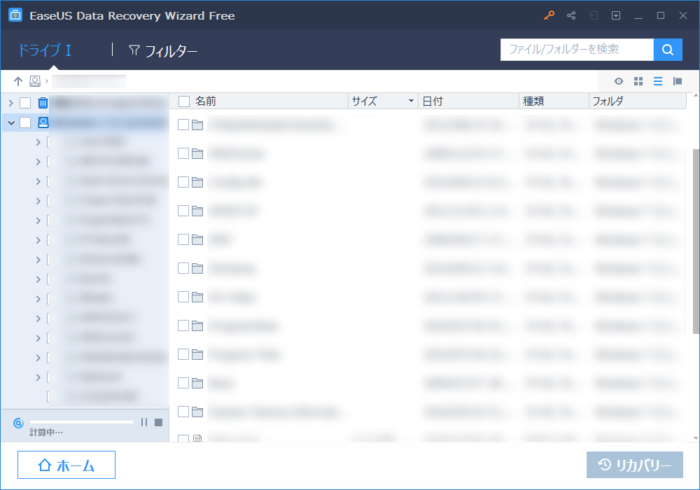Click the scan status spinner icon

[x=18, y=423]
